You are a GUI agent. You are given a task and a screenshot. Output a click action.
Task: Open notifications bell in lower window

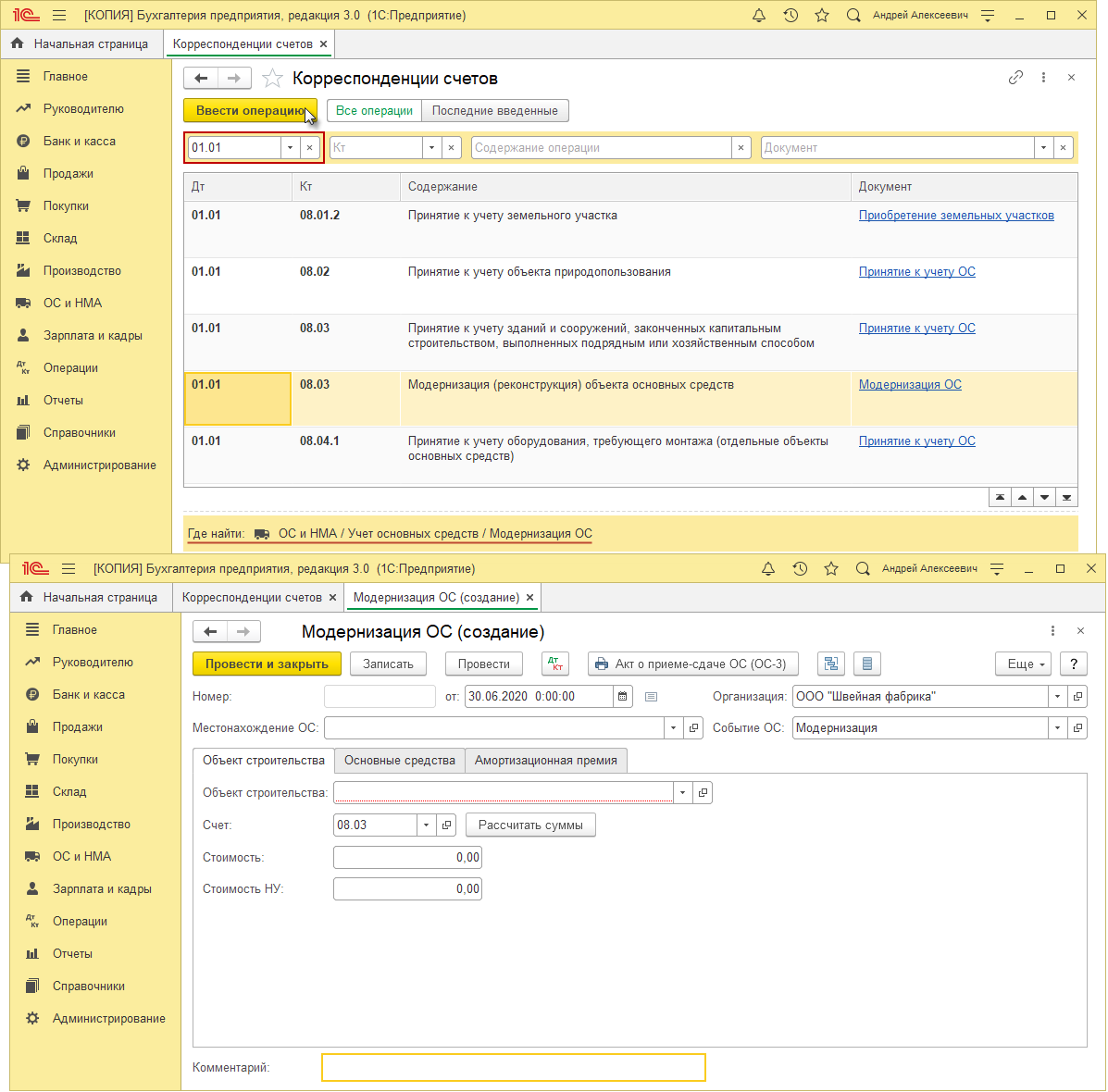pyautogui.click(x=768, y=569)
